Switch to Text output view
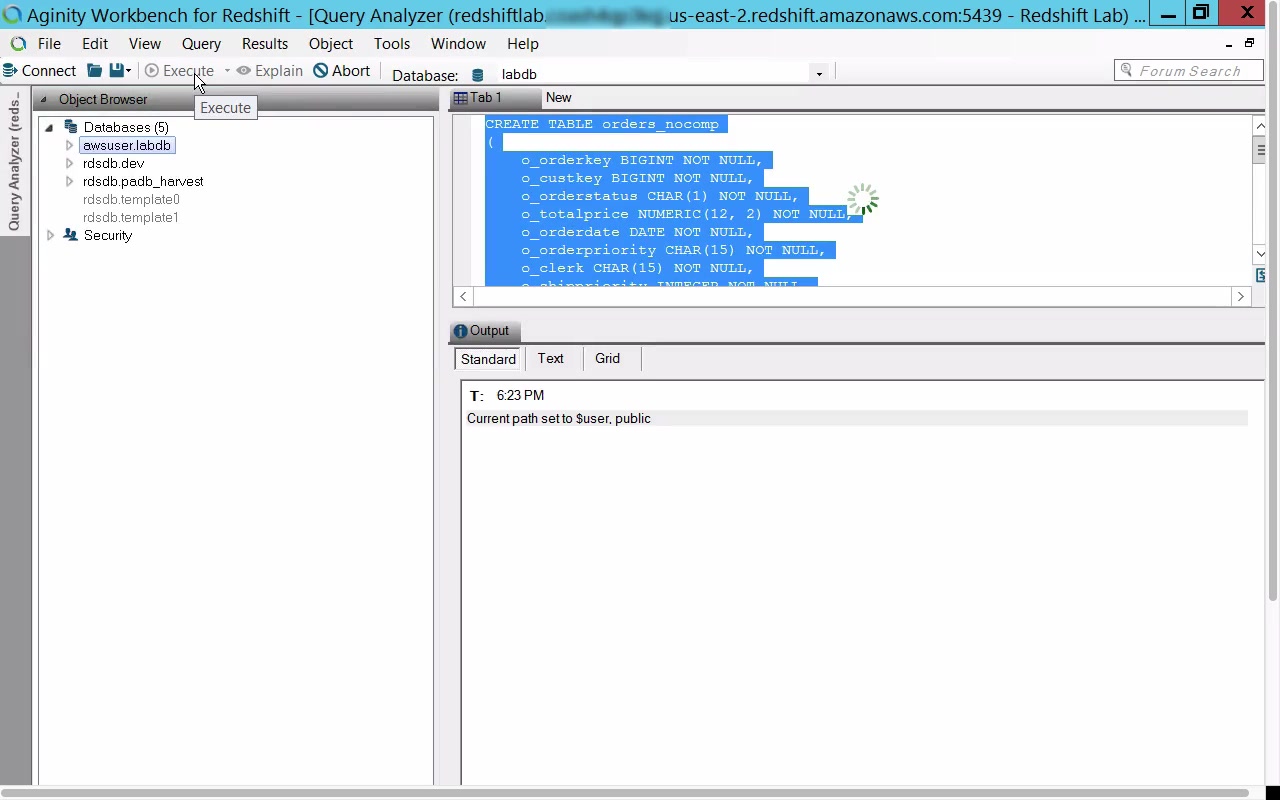This screenshot has height=800, width=1280. [551, 359]
